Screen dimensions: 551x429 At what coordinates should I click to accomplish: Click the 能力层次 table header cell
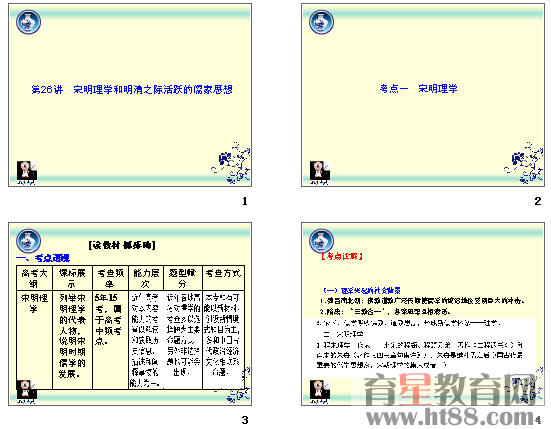tap(146, 278)
